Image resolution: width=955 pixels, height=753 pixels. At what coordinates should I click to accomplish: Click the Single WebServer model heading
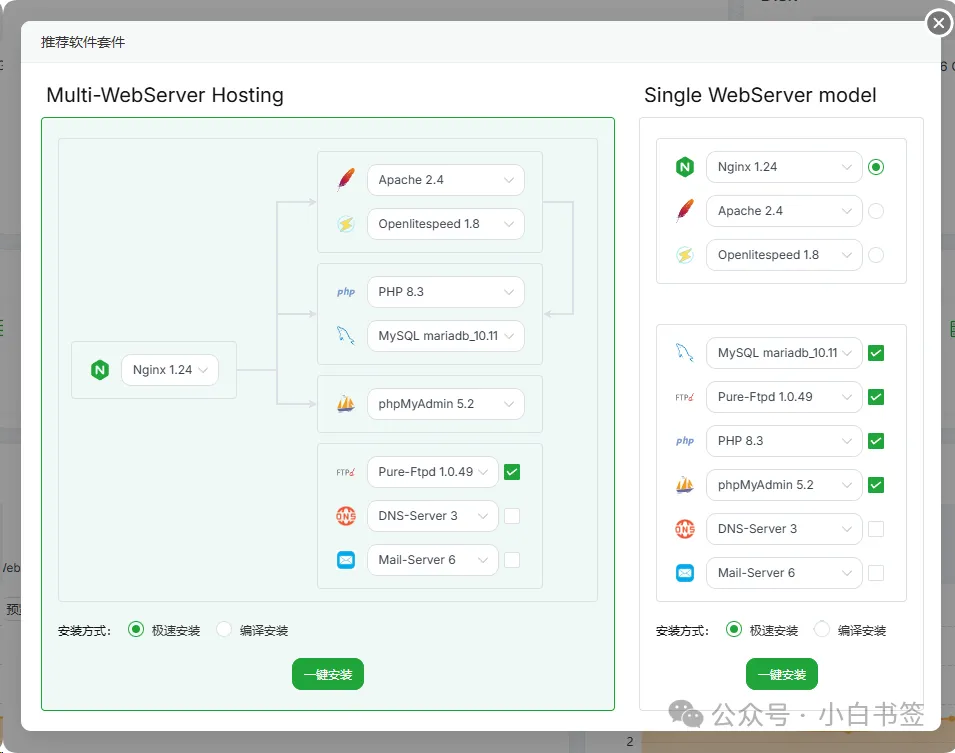point(760,95)
